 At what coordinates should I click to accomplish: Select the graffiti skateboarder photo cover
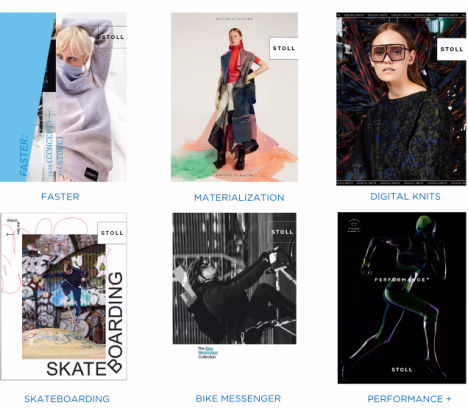tap(63, 296)
